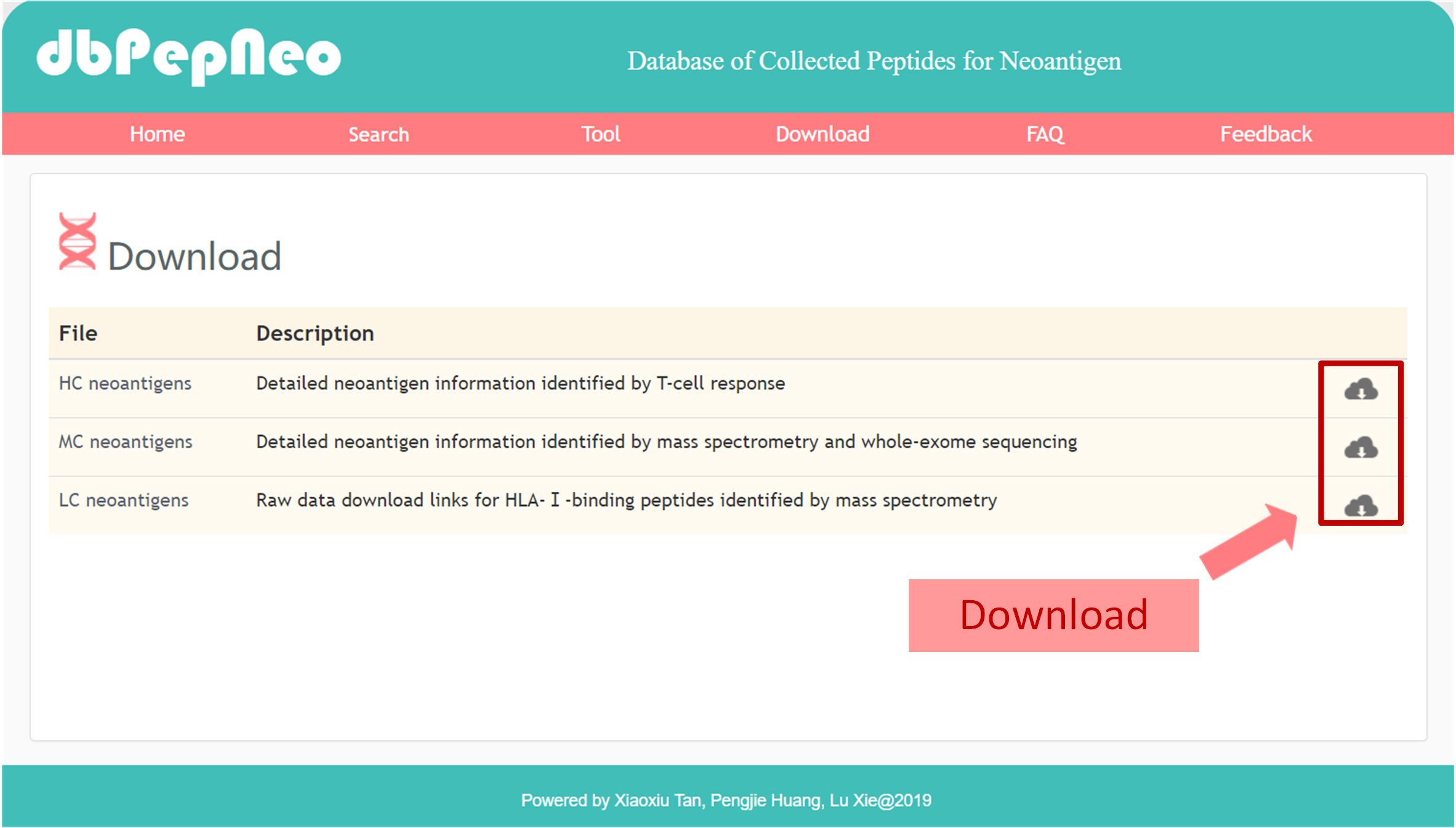Click the Download page heading
This screenshot has width=1456, height=828.
195,256
